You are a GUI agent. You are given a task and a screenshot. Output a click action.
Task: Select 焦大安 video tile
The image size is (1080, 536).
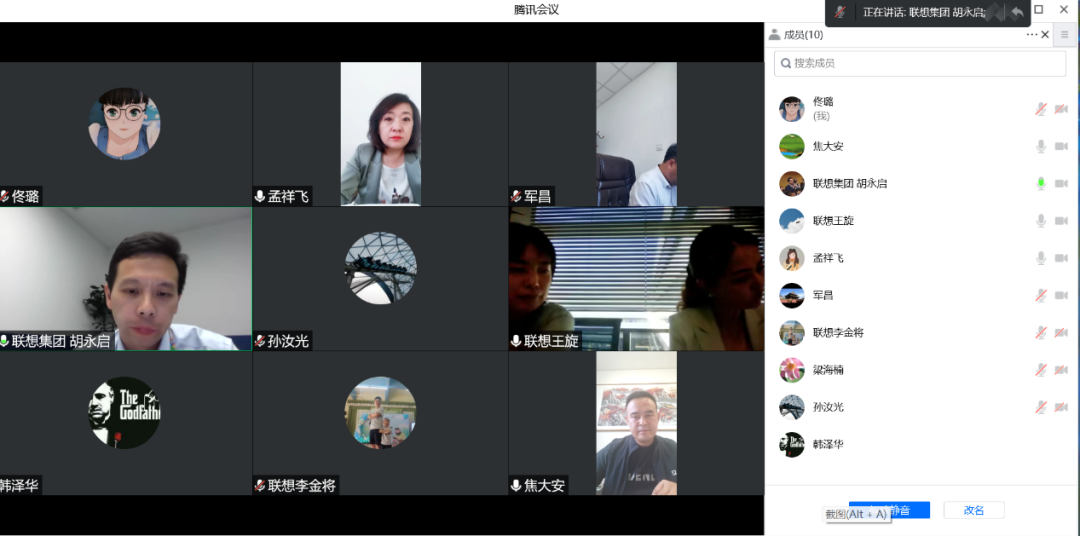pyautogui.click(x=636, y=423)
